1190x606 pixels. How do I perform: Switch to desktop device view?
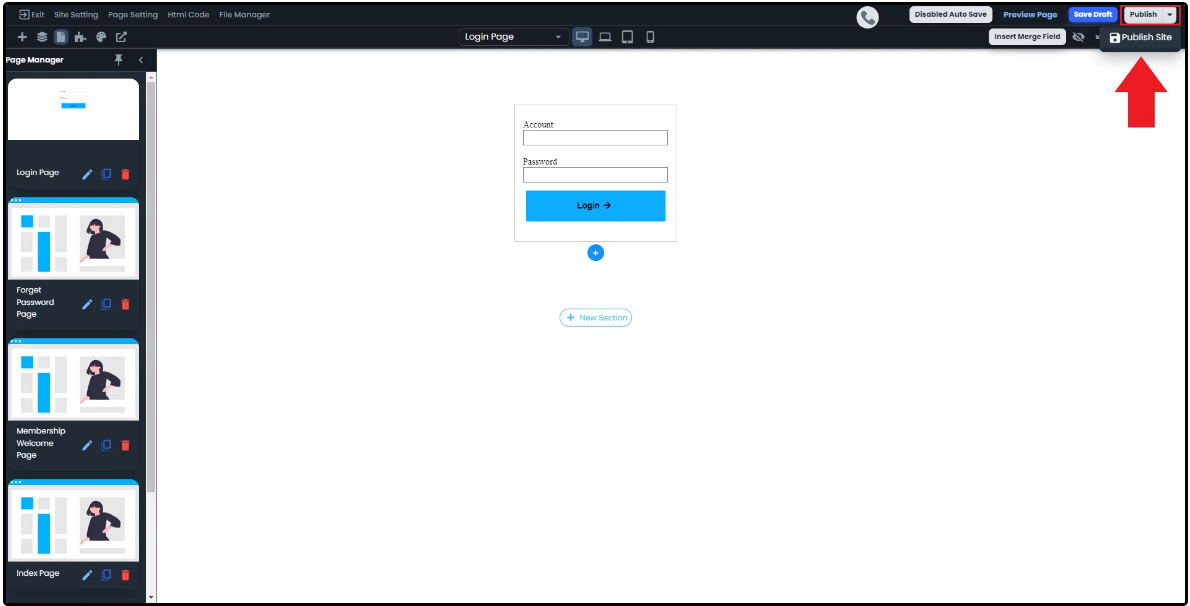pyautogui.click(x=582, y=37)
